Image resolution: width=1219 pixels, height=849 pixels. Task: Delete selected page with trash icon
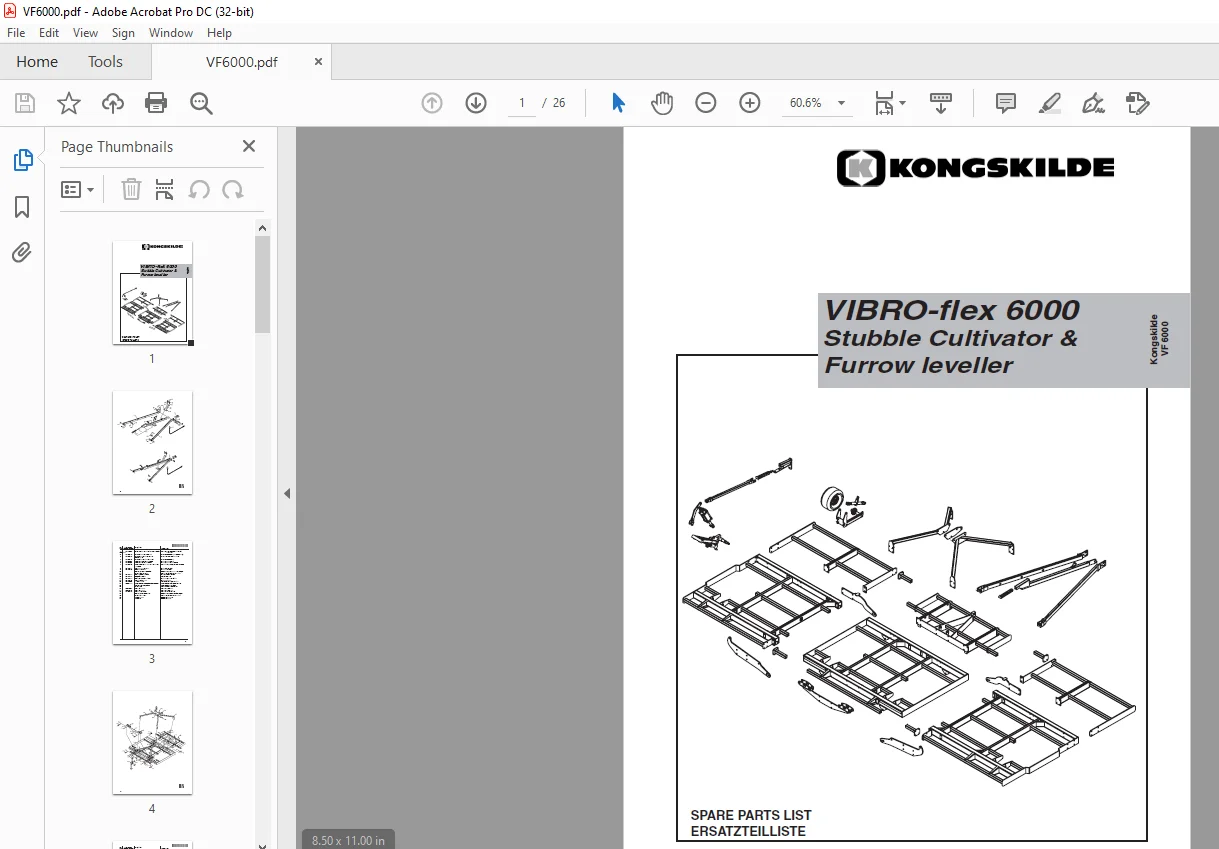(x=131, y=189)
